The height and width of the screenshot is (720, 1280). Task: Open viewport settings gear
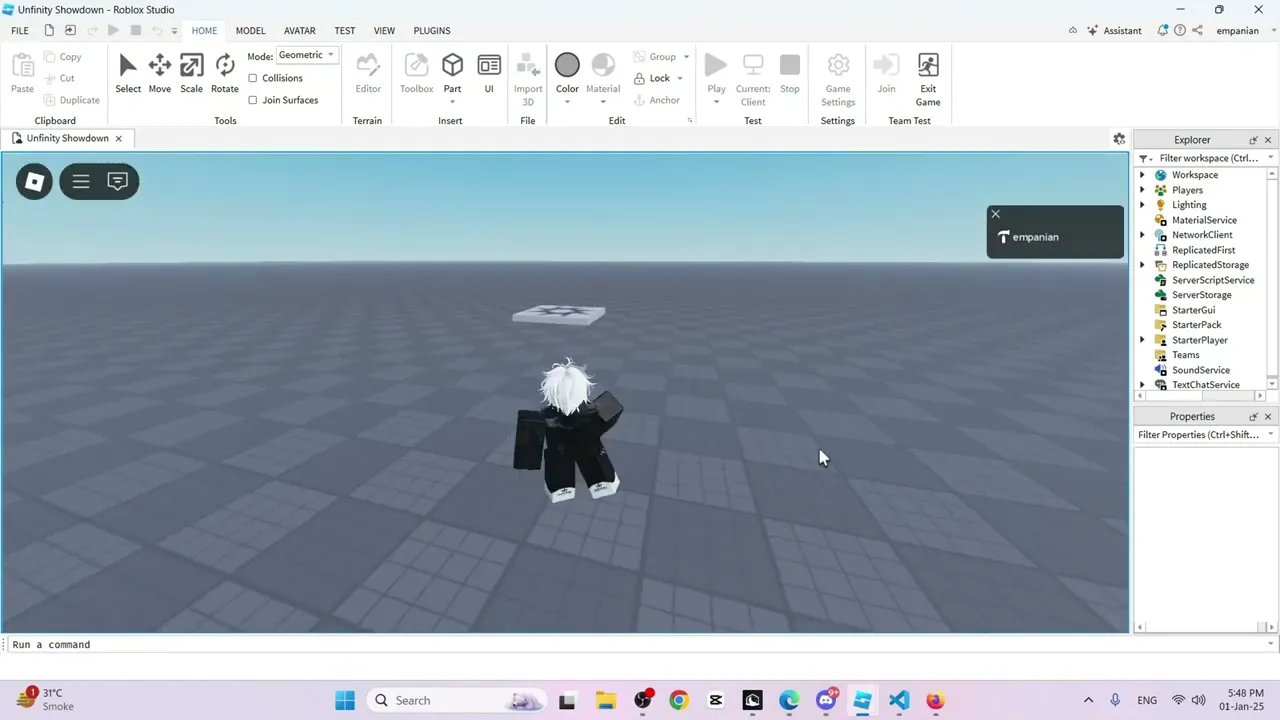(1119, 139)
